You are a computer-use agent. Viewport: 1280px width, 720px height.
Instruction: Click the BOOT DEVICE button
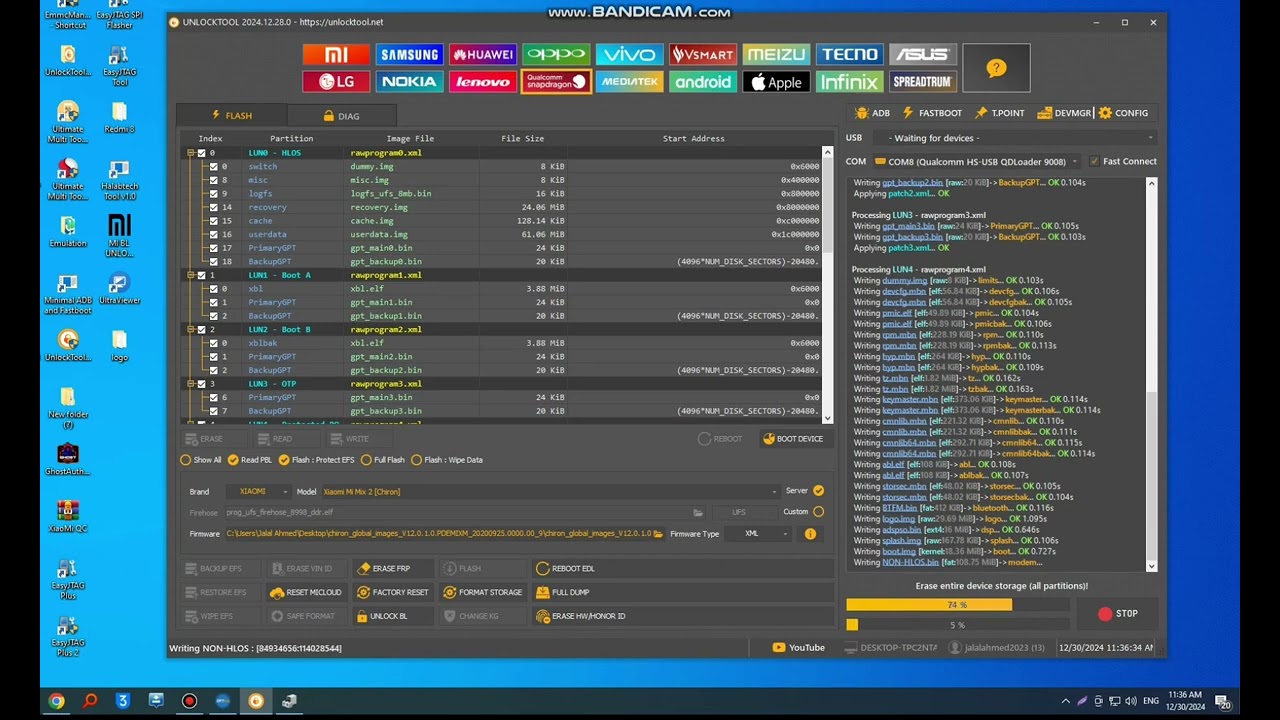(x=793, y=439)
